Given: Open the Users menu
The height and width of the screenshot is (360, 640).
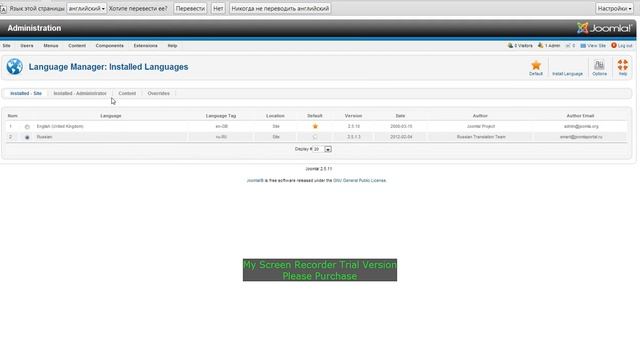Looking at the screenshot, I should coord(27,46).
